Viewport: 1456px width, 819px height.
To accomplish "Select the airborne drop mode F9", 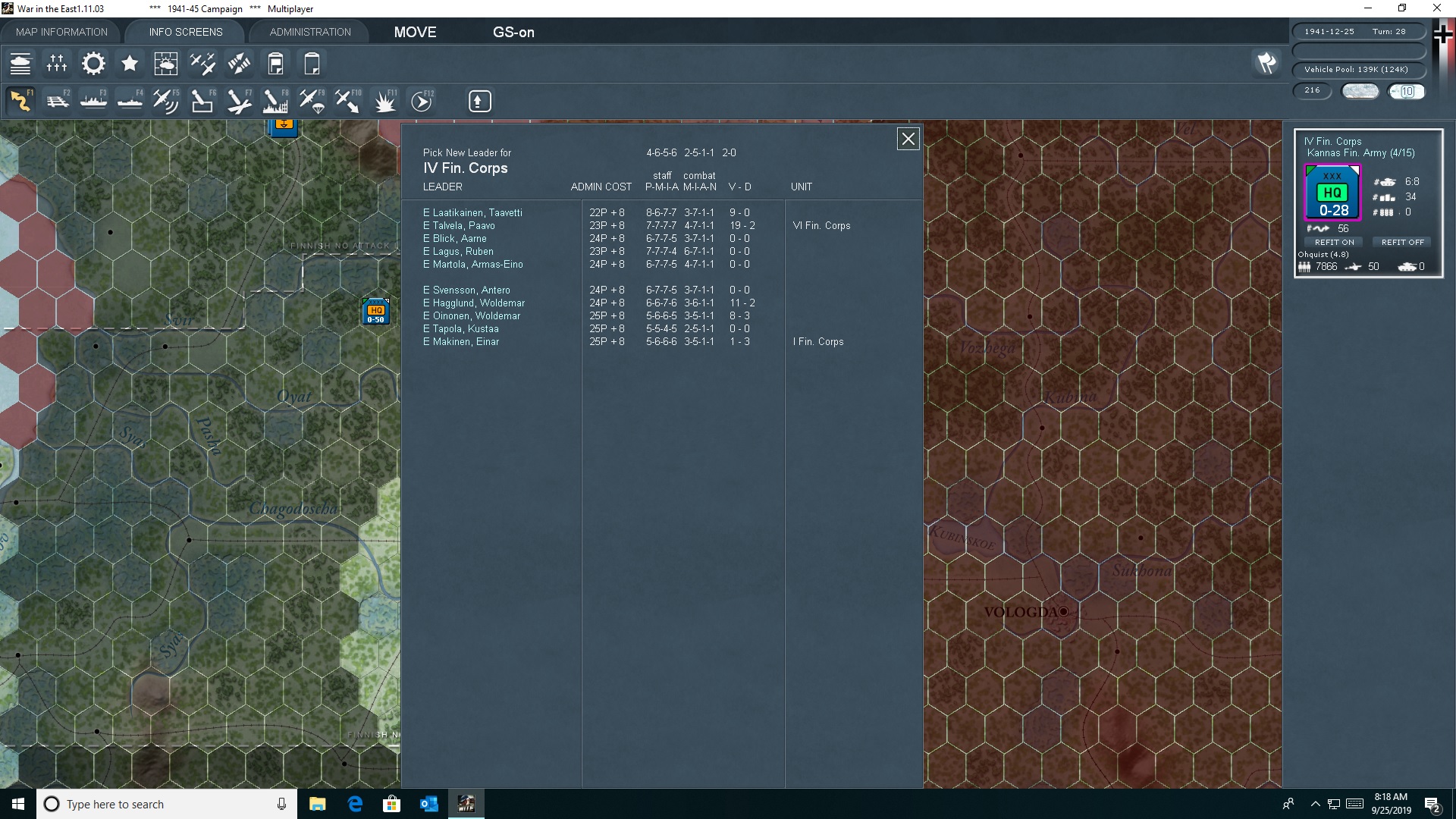I will tap(312, 100).
